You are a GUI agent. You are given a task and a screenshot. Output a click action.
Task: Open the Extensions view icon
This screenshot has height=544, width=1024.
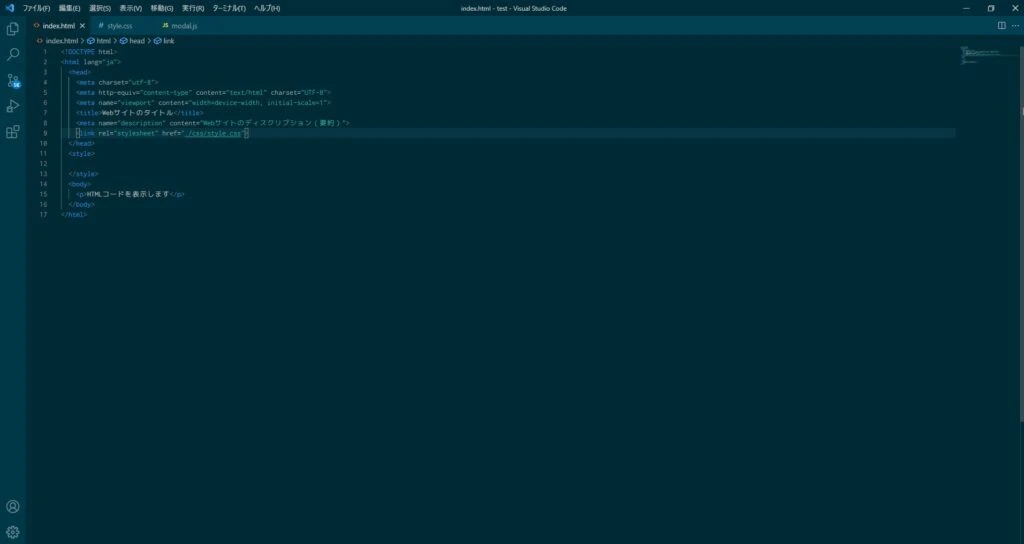12,132
